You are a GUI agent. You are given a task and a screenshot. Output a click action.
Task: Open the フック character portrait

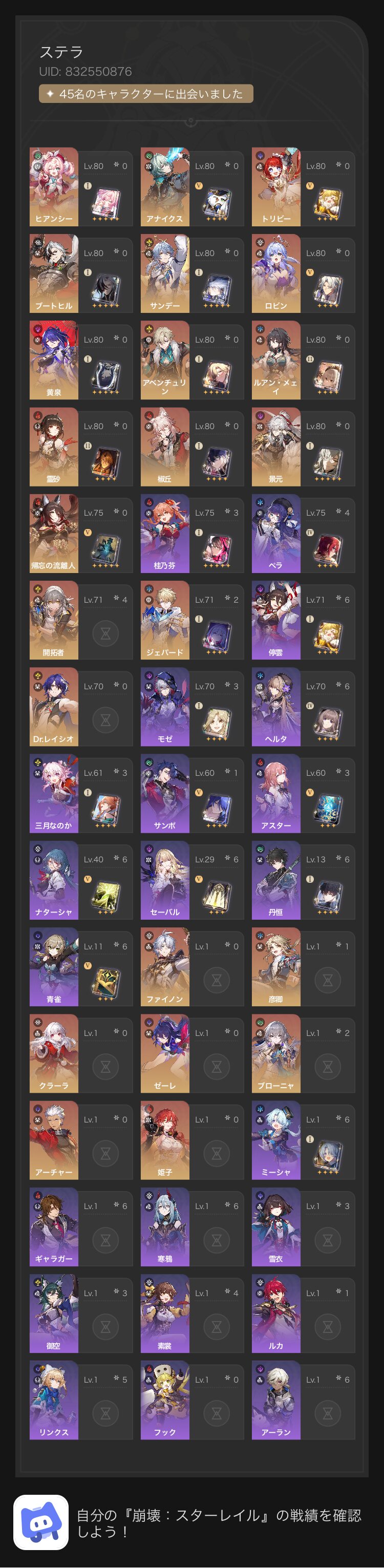click(x=165, y=1400)
